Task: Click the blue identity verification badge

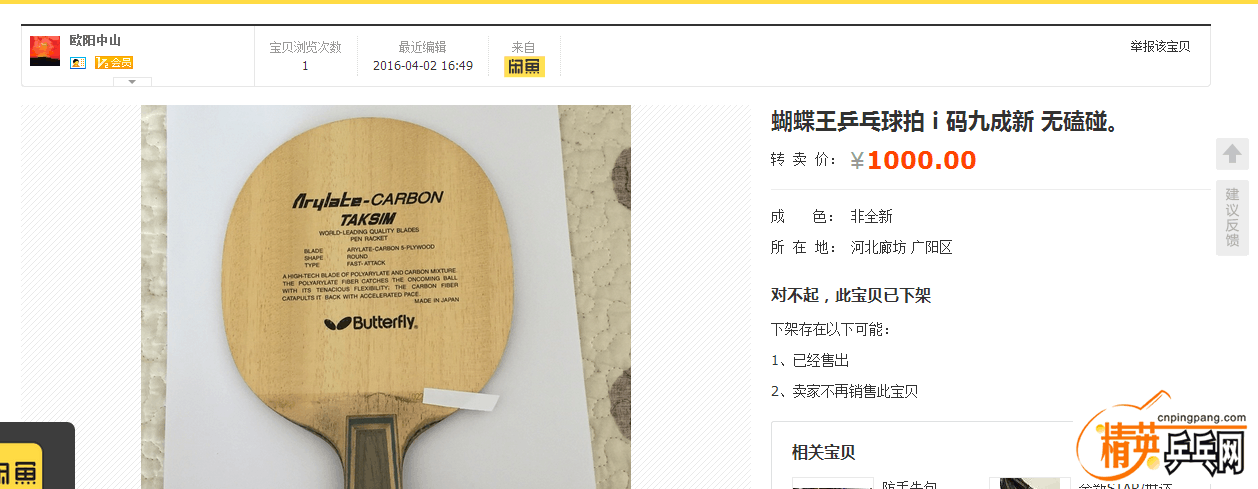Action: point(78,62)
